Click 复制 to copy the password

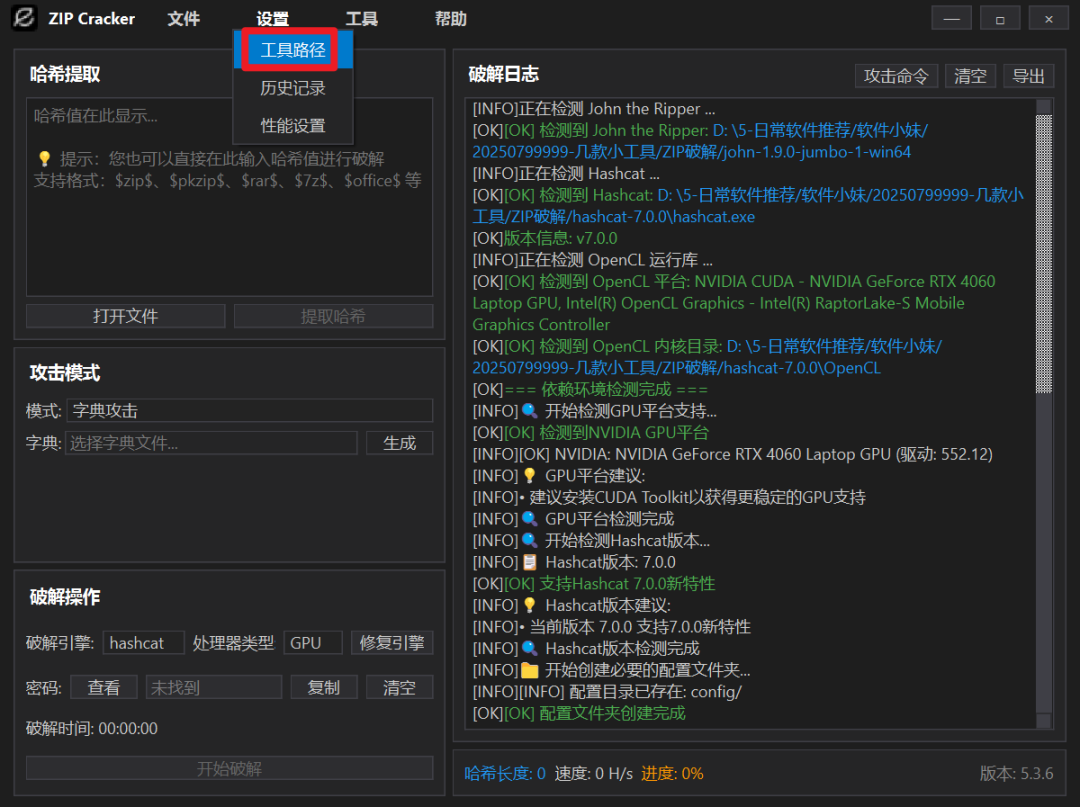click(323, 686)
